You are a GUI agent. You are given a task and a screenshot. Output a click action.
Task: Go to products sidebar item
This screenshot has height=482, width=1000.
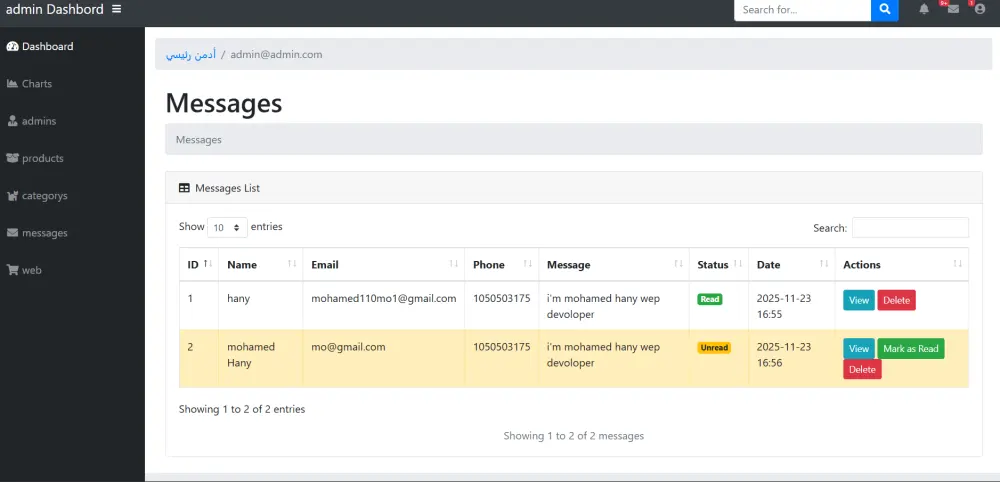(x=42, y=158)
